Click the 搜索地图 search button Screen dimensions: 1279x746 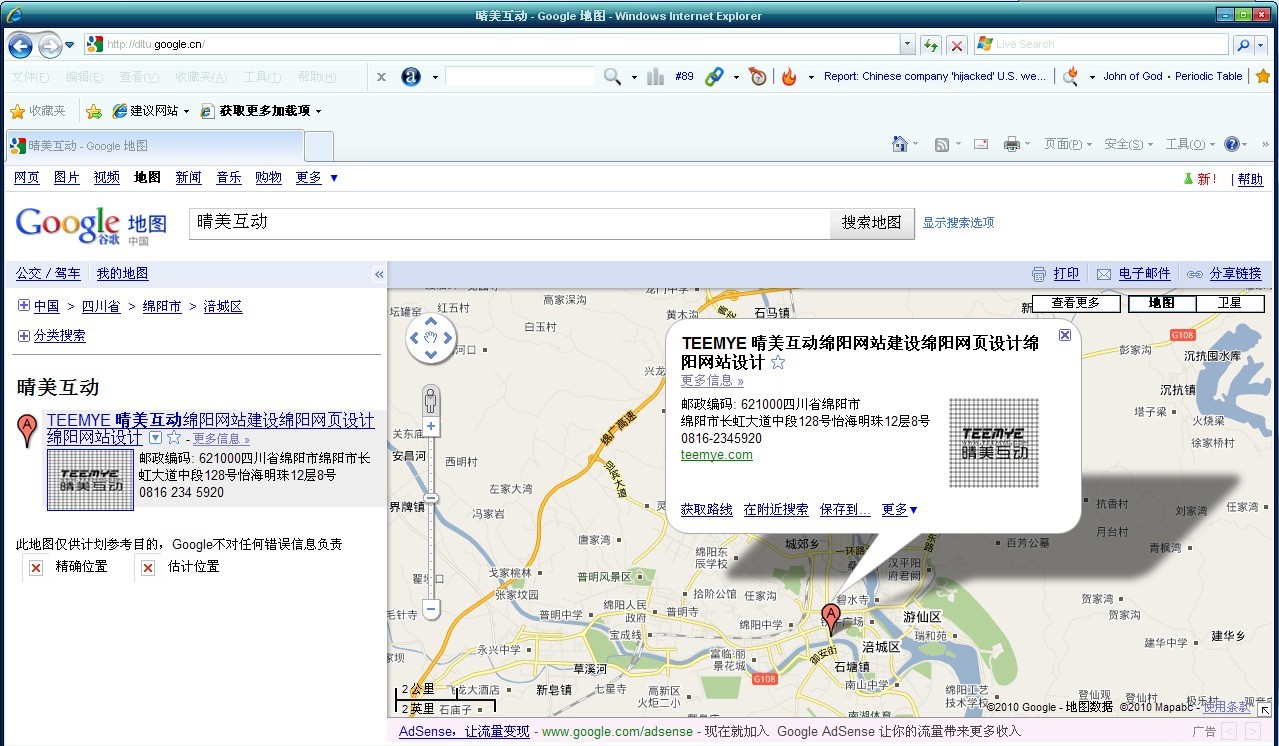(872, 223)
